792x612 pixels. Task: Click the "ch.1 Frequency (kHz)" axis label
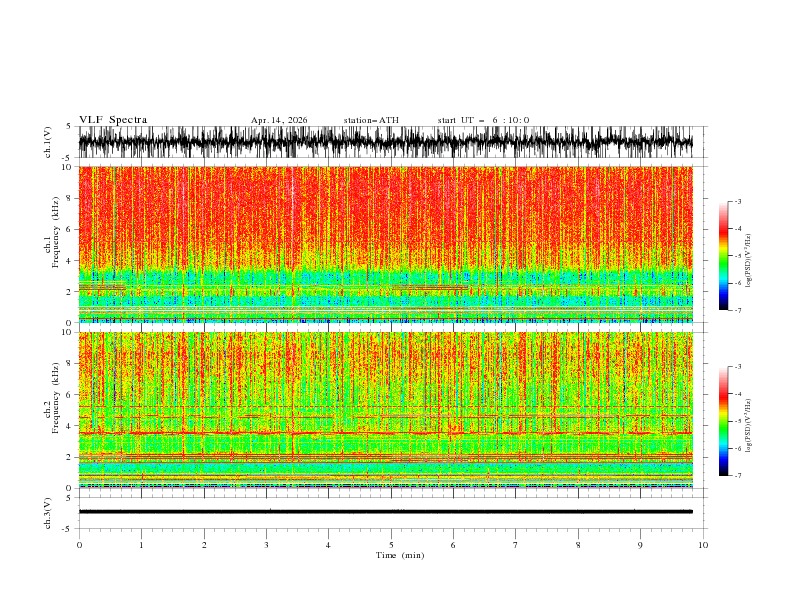point(52,232)
